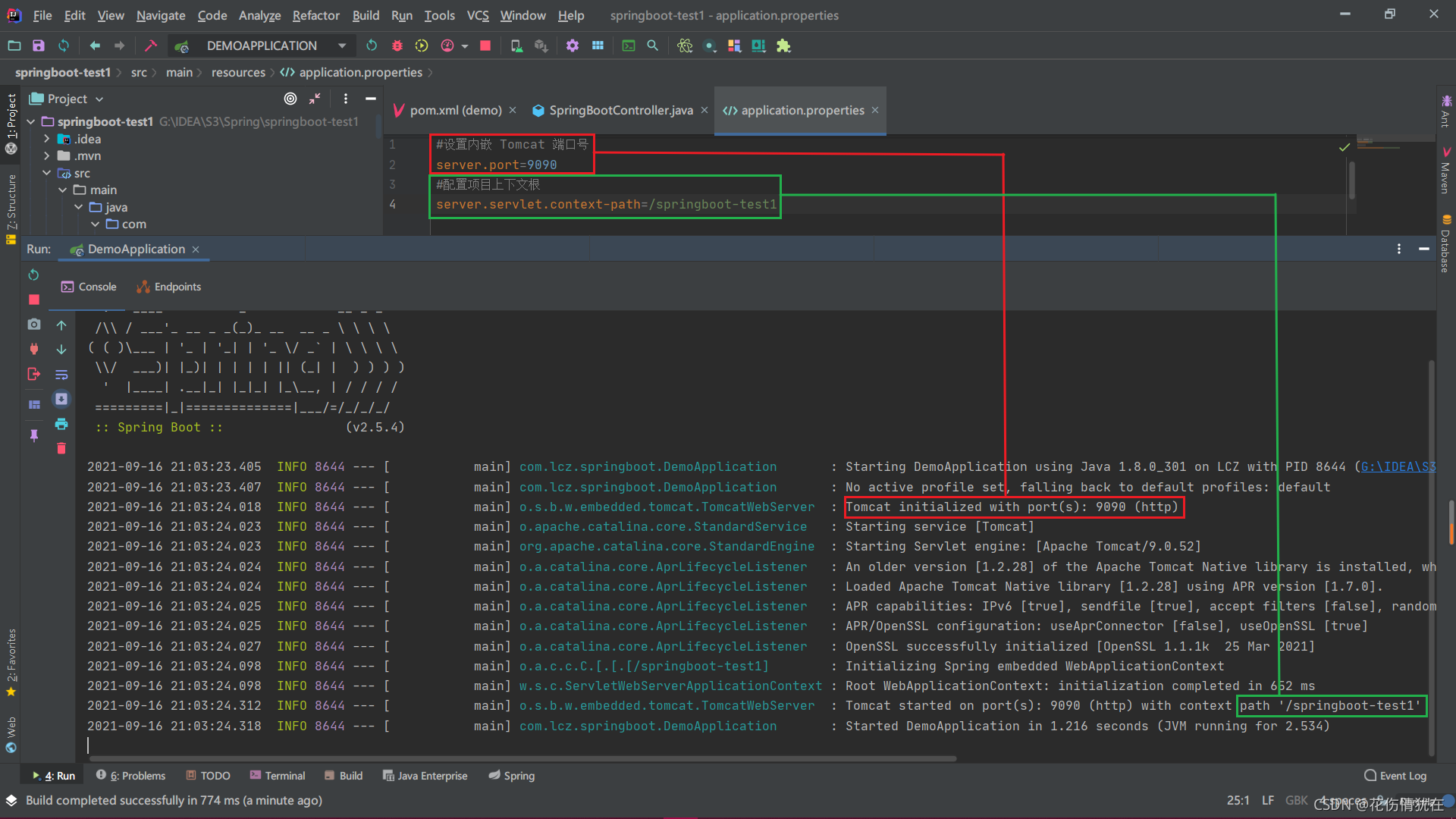
Task: Open Search Everywhere magnifier icon
Action: pos(652,45)
